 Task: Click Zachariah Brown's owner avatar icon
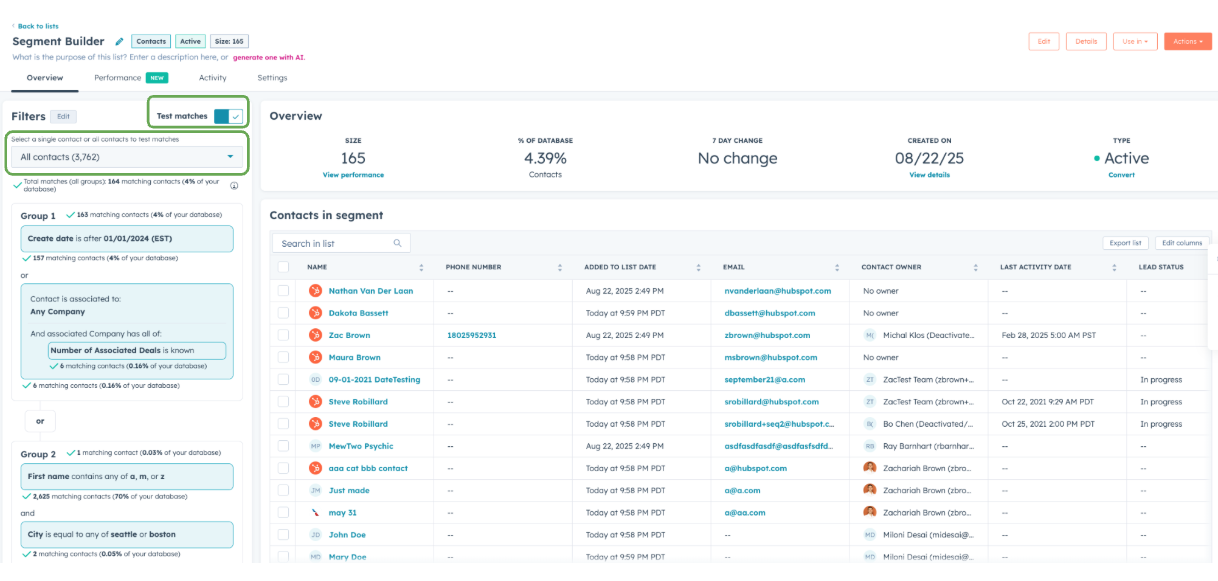click(x=868, y=467)
